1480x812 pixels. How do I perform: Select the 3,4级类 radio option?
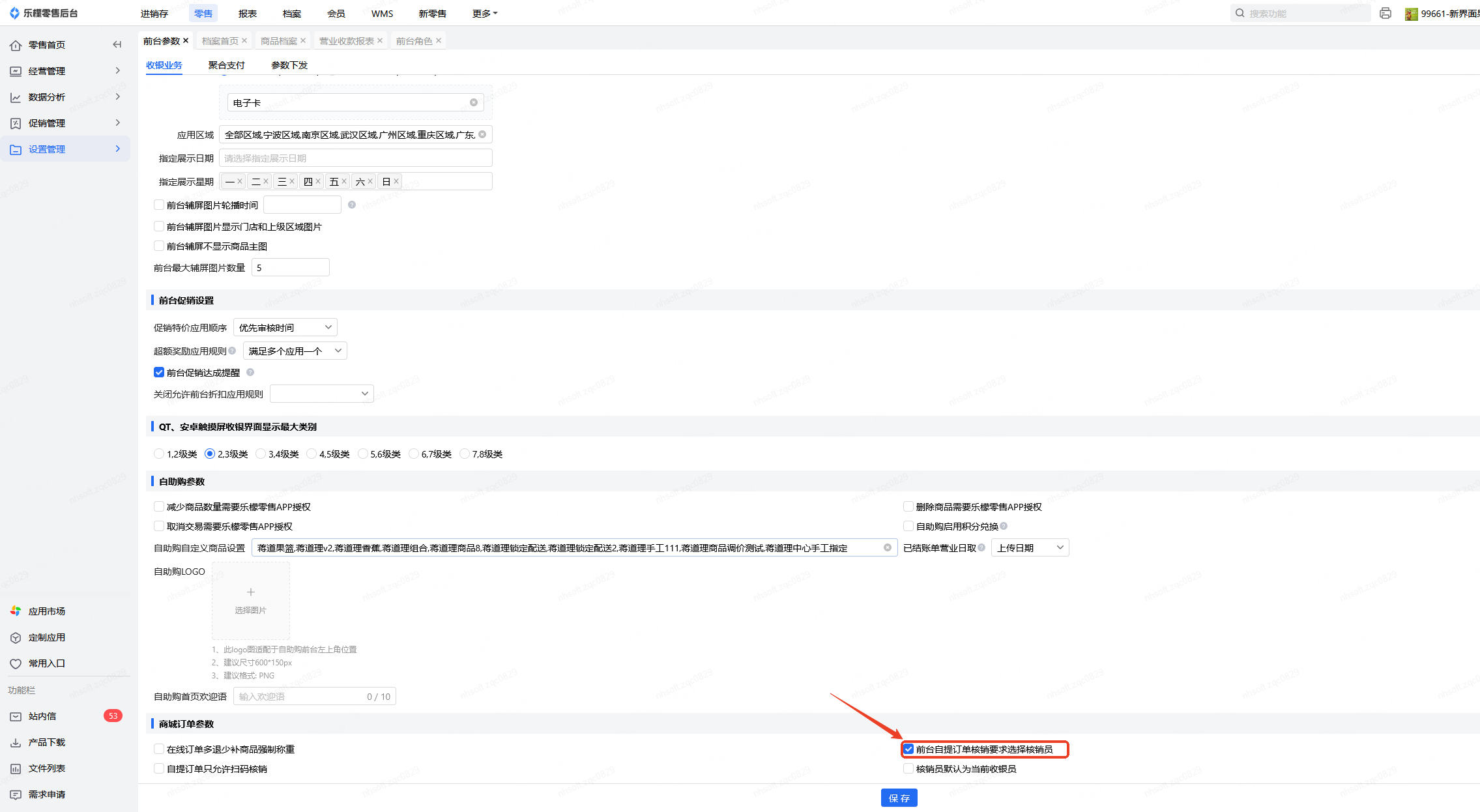tap(261, 454)
